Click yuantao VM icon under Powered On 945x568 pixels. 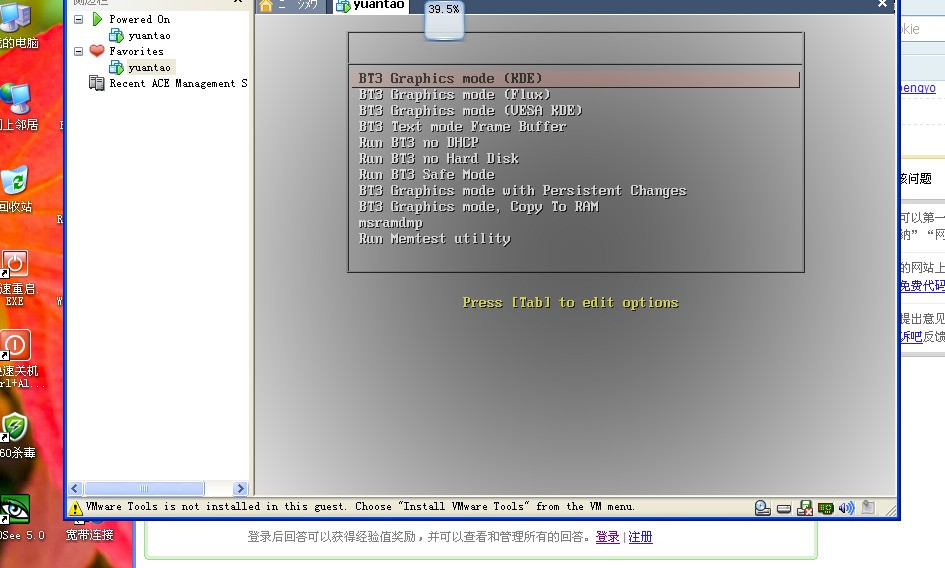pos(116,36)
